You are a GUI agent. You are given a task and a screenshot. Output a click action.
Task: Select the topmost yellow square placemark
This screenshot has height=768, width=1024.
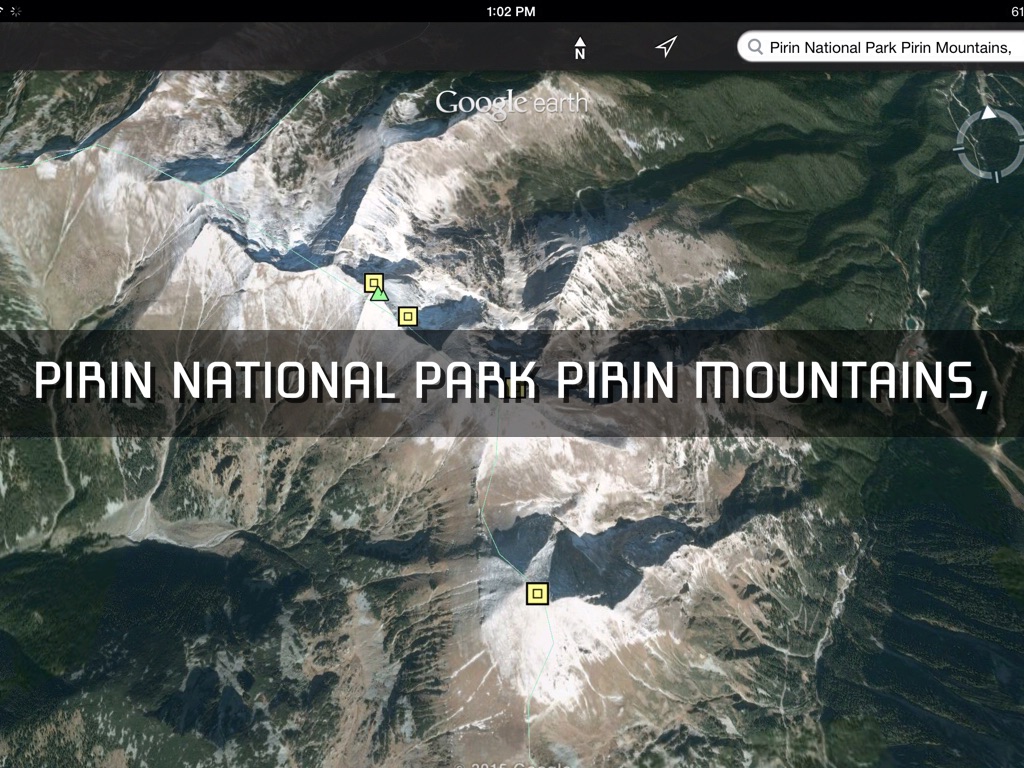click(373, 282)
